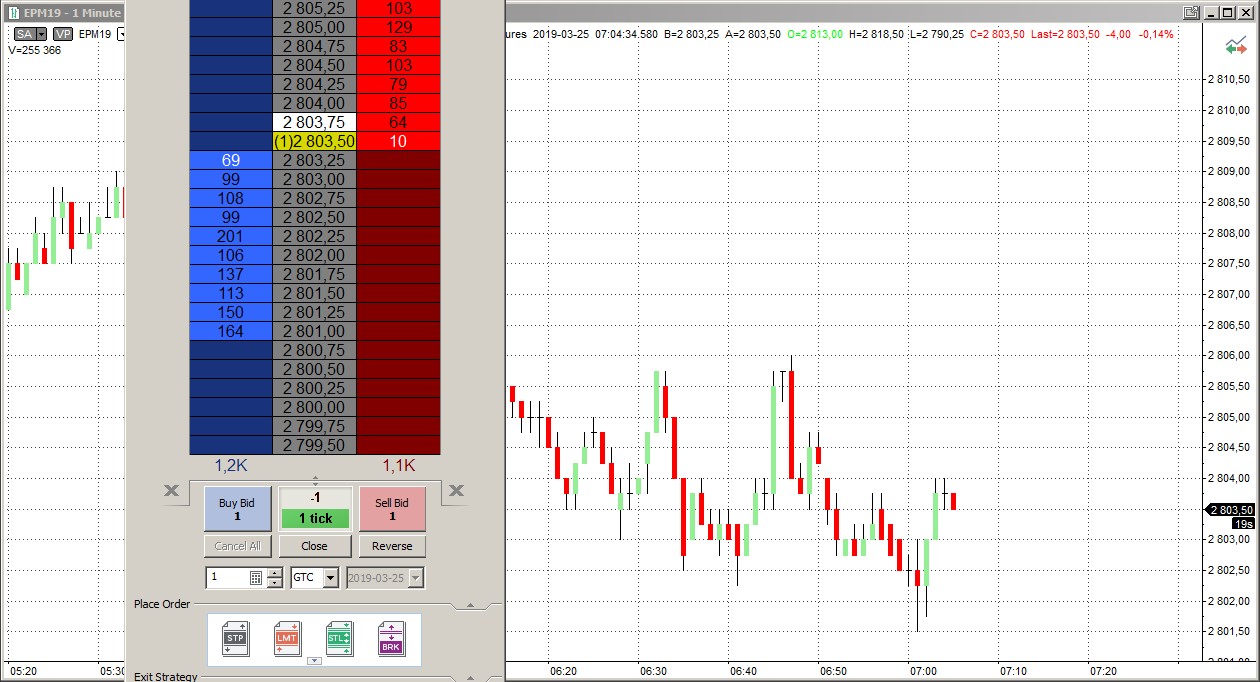
Task: Click the highlighted (1)2 803,50 price cell
Action: point(314,141)
